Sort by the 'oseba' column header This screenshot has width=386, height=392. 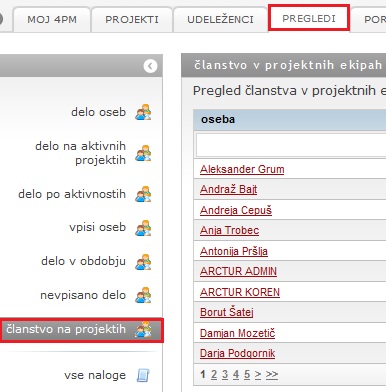218,119
